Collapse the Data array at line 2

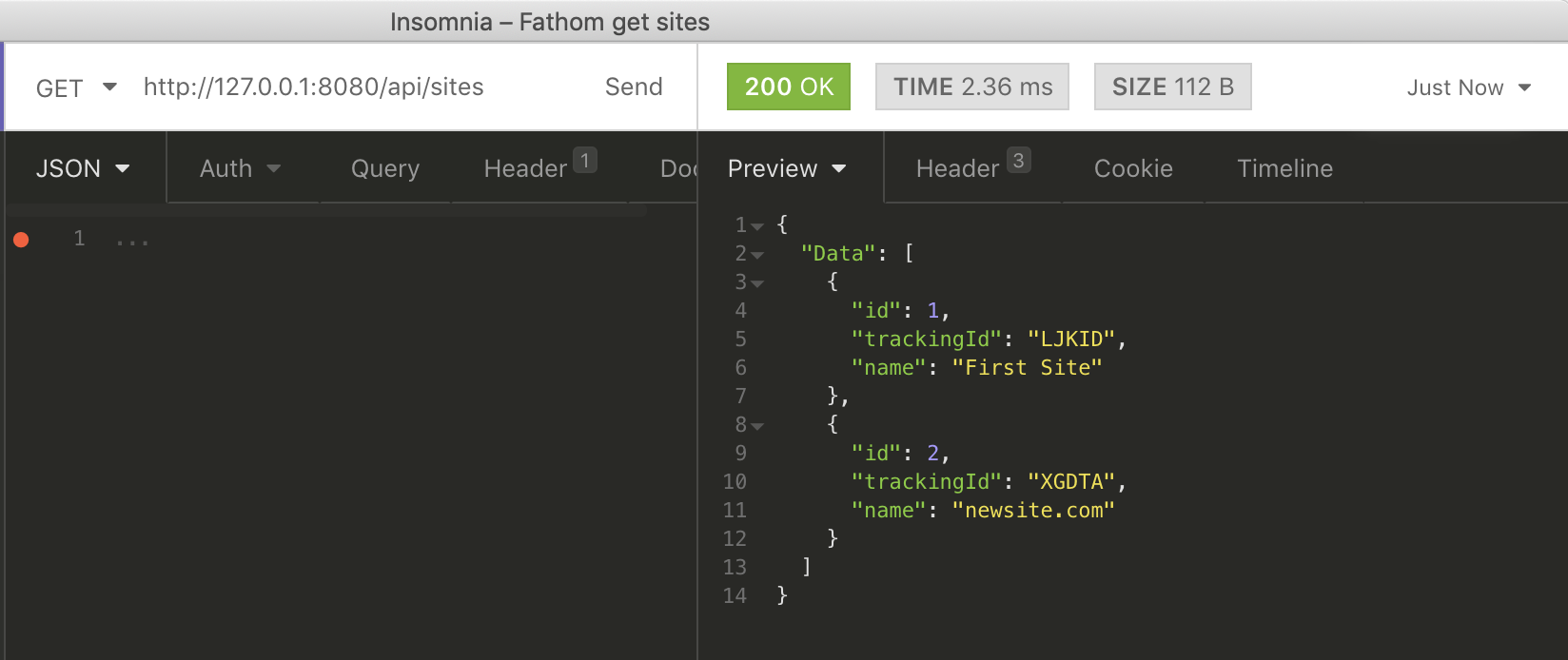pyautogui.click(x=757, y=255)
